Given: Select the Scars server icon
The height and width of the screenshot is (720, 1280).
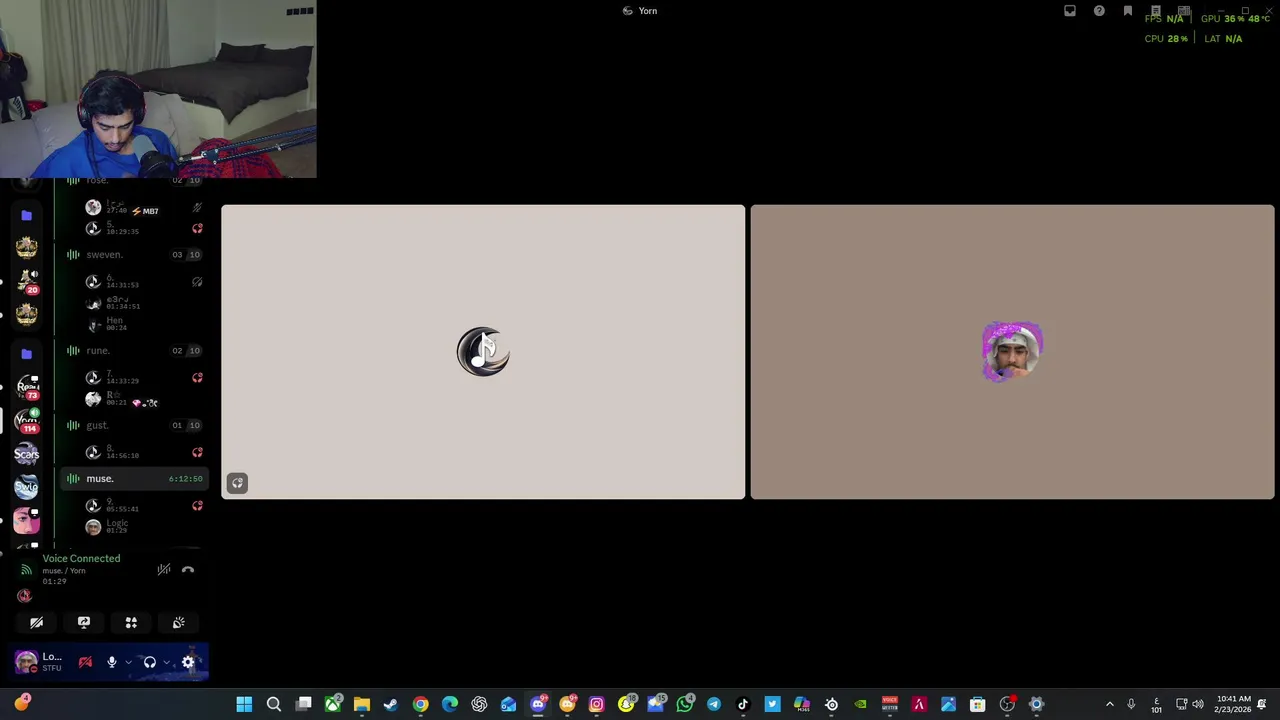Looking at the screenshot, I should pyautogui.click(x=27, y=454).
